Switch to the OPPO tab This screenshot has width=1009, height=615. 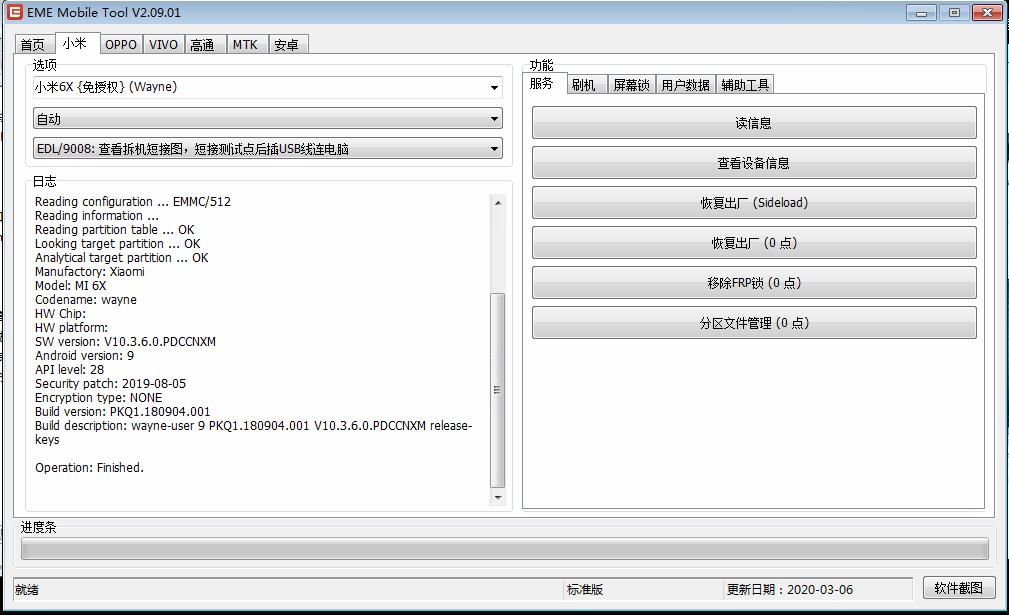click(121, 44)
